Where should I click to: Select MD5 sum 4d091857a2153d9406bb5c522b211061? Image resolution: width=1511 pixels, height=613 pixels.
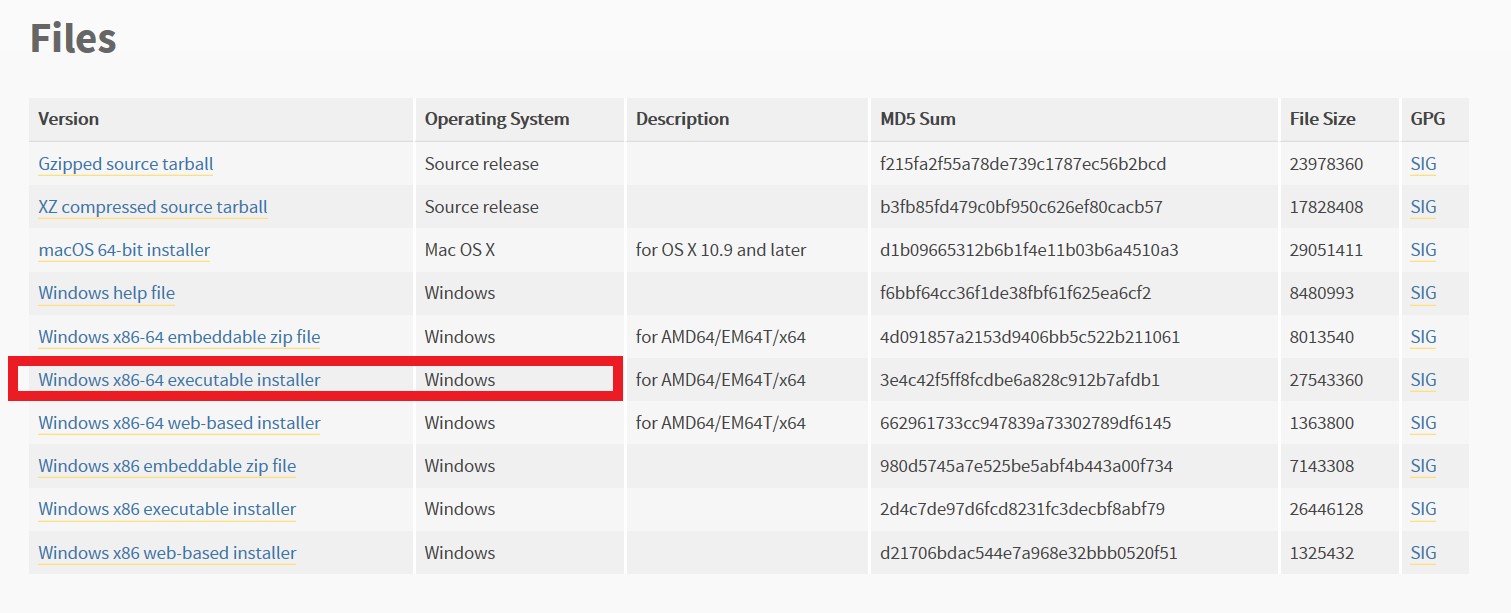[x=1030, y=337]
